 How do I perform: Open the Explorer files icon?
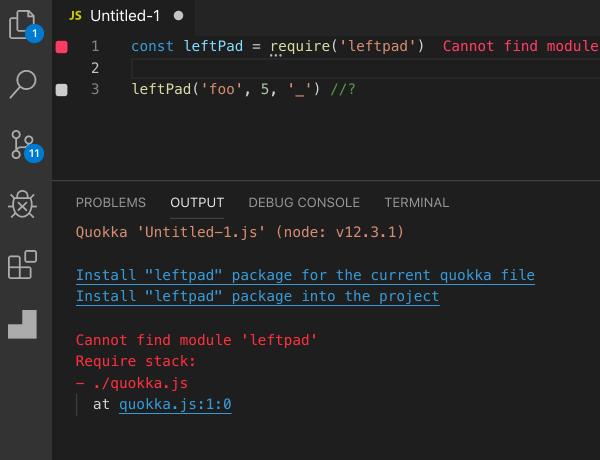(22, 25)
